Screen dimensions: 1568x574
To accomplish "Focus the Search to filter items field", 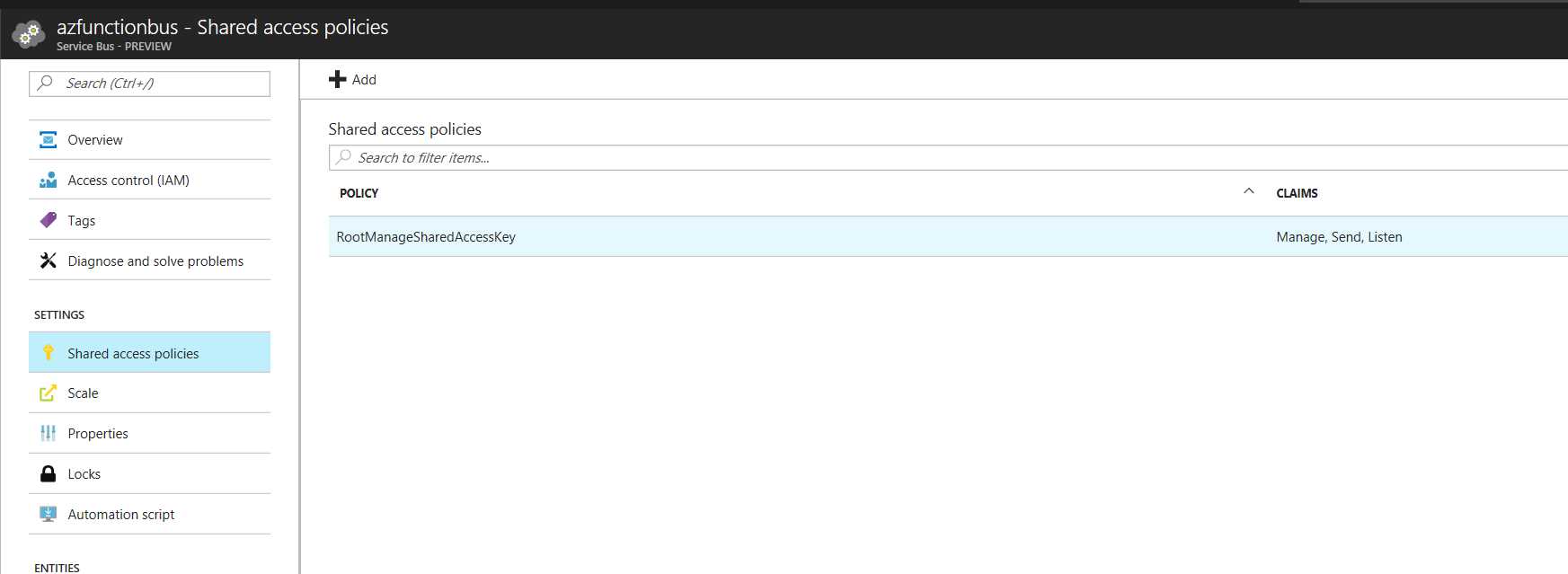I will pos(948,157).
